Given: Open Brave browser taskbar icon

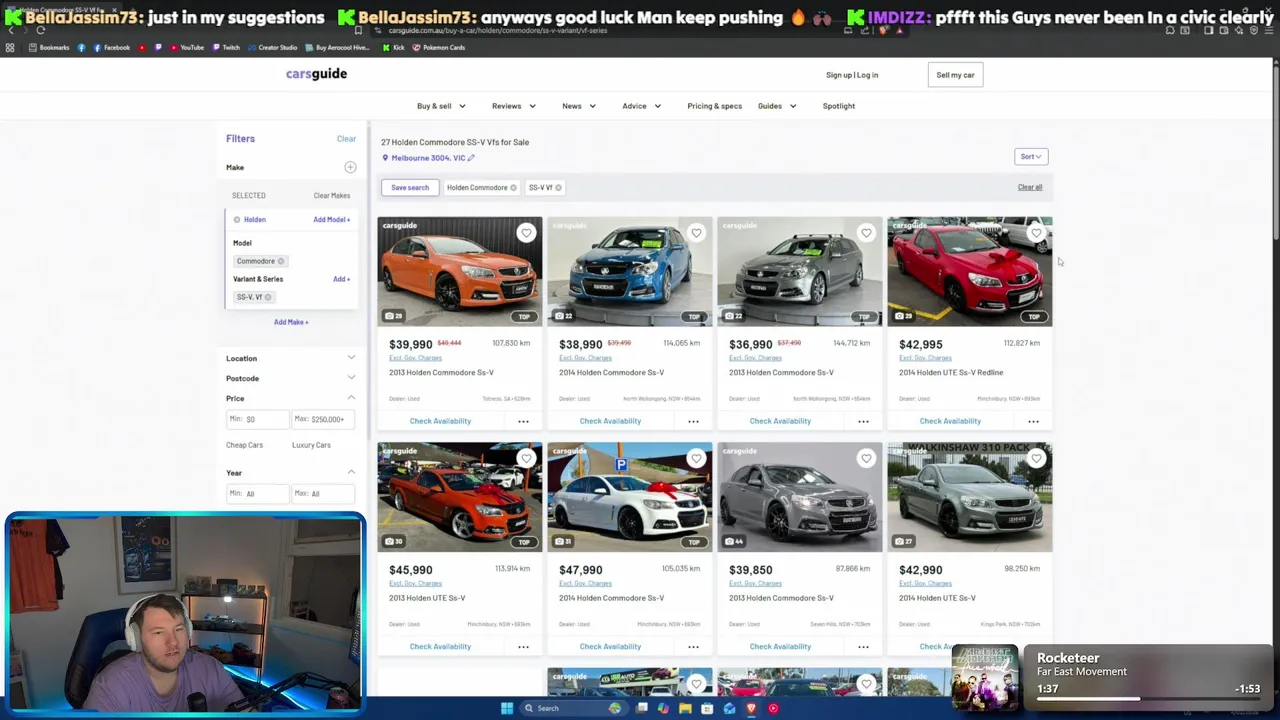Looking at the screenshot, I should pos(751,708).
